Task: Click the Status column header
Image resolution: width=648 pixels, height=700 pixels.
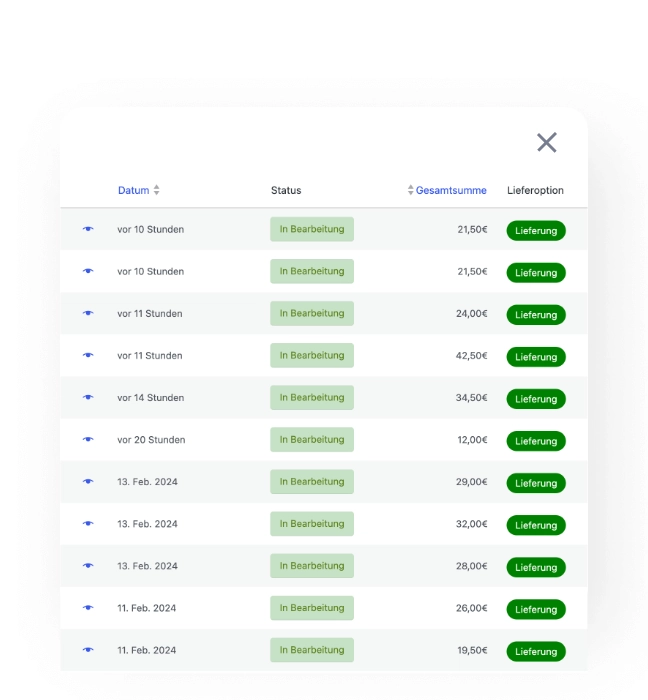Action: click(285, 190)
